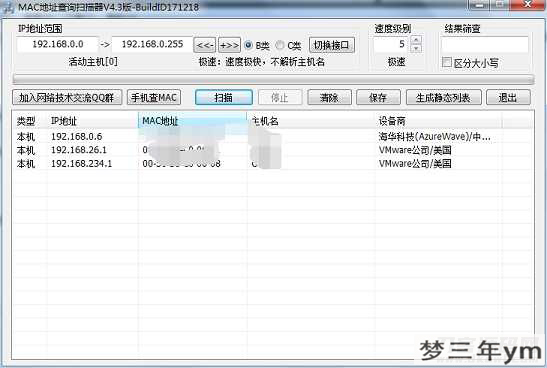The height and width of the screenshot is (368, 547).
Task: Toggle the 区分大小写 checkbox
Action: point(447,62)
